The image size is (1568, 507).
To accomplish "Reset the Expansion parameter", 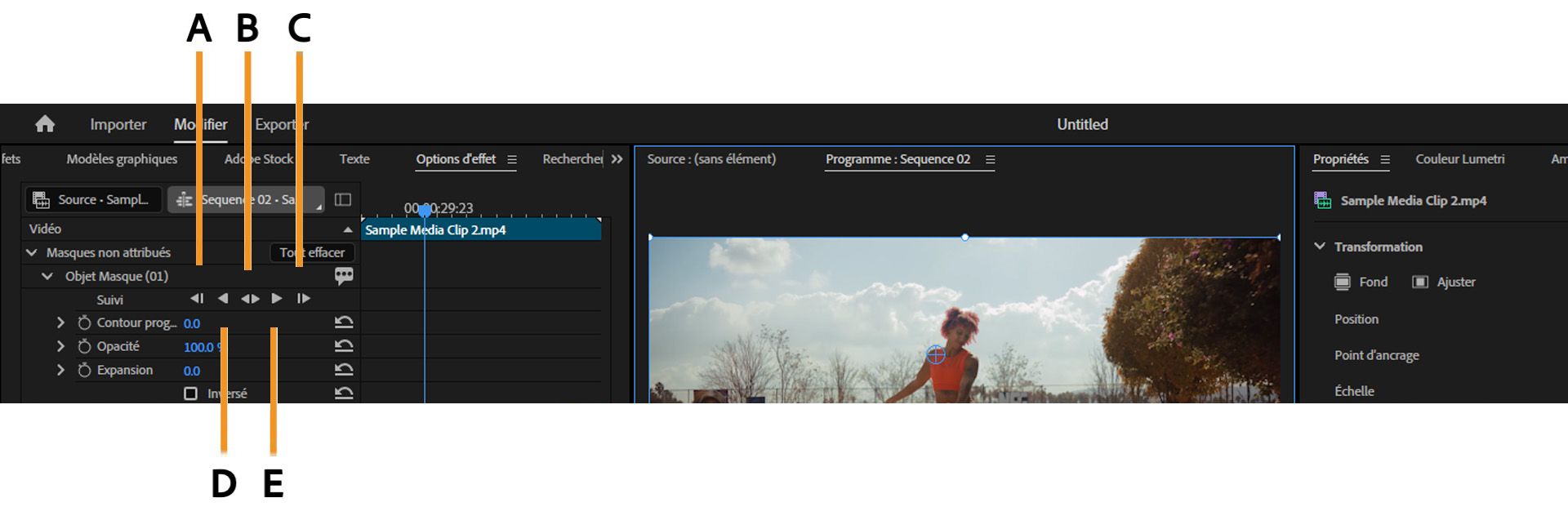I will (x=344, y=370).
